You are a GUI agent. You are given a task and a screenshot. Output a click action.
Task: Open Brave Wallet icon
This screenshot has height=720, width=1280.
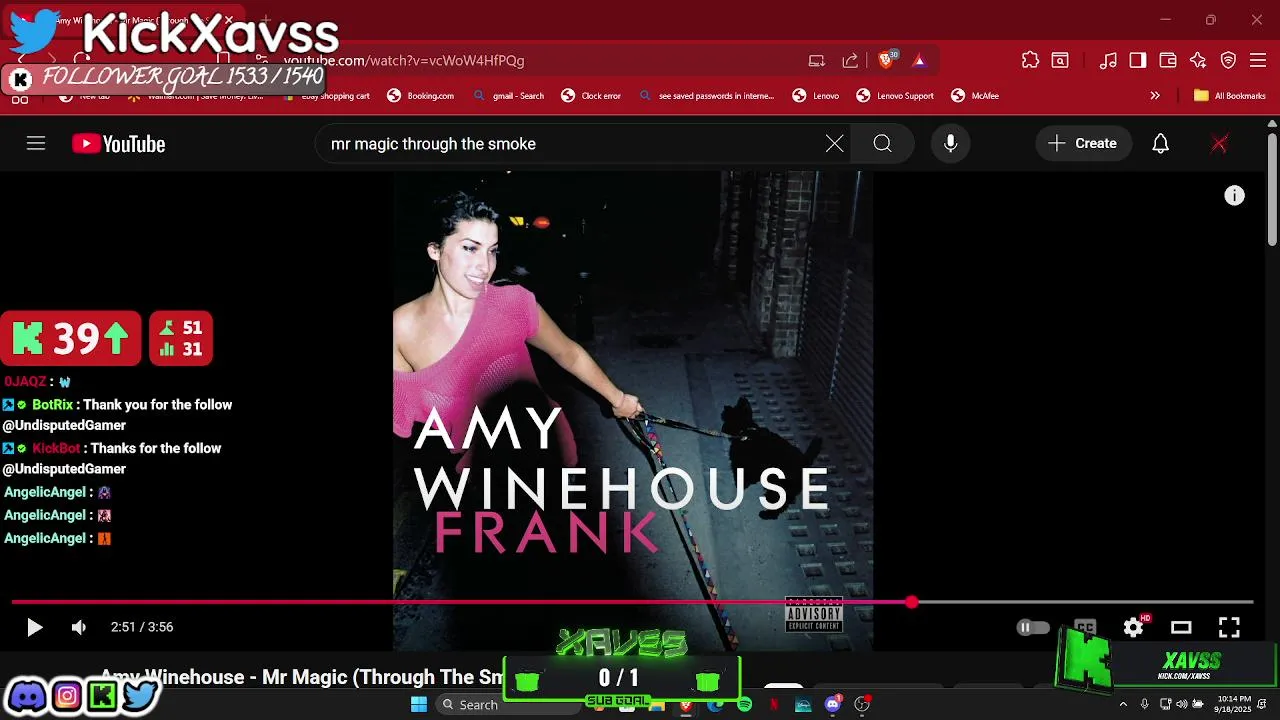tap(1168, 61)
